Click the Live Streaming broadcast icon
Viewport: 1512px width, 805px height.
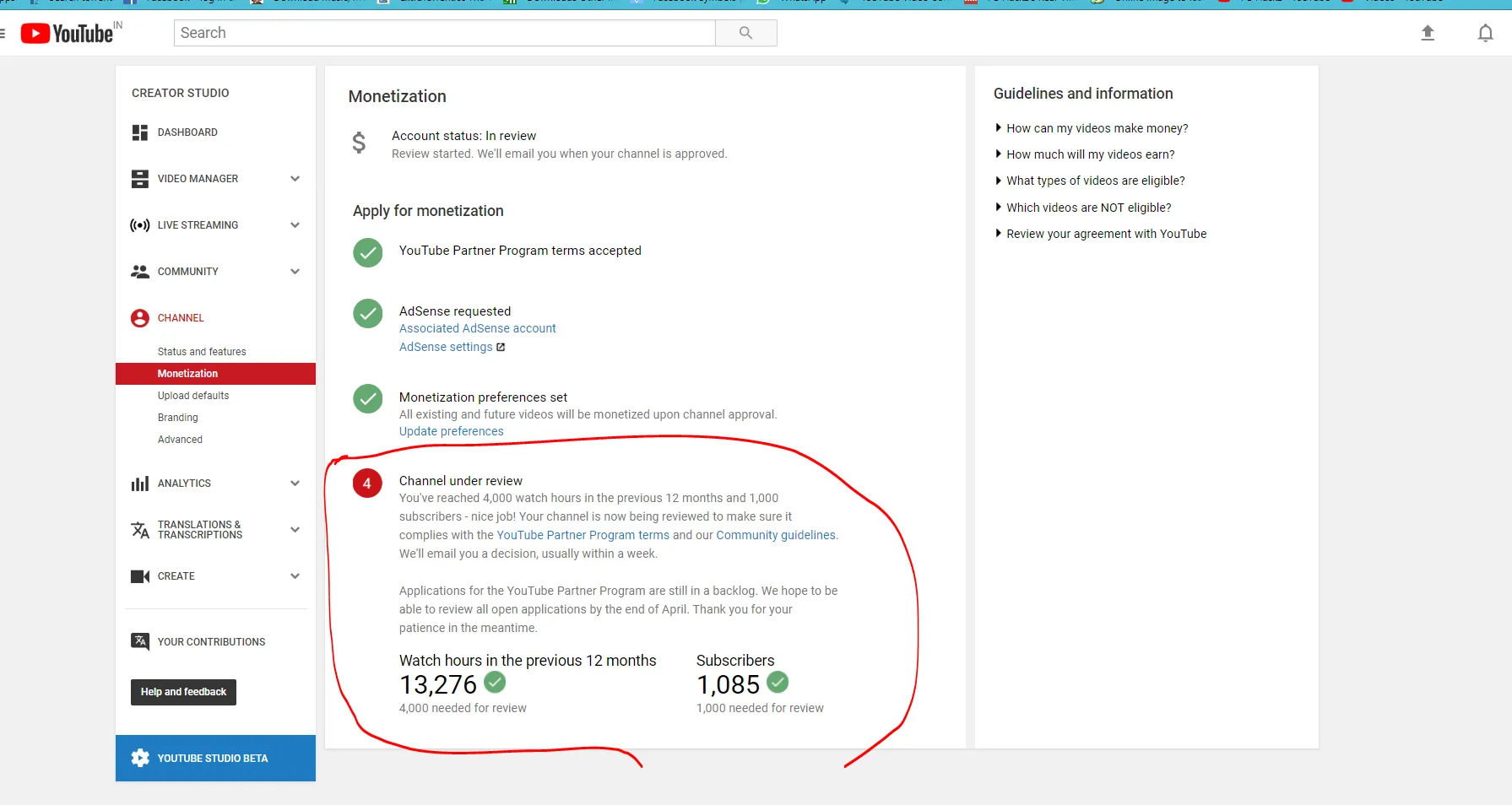(140, 225)
